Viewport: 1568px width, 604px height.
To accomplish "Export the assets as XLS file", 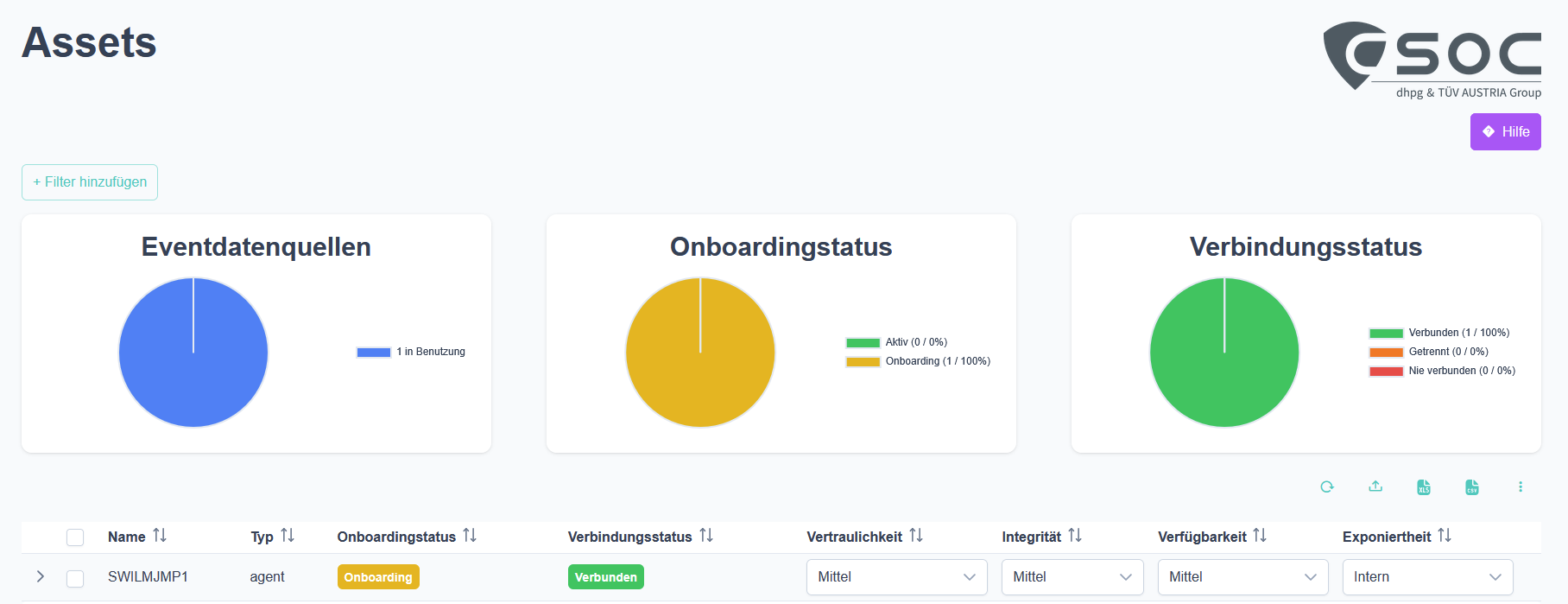I will (1424, 487).
